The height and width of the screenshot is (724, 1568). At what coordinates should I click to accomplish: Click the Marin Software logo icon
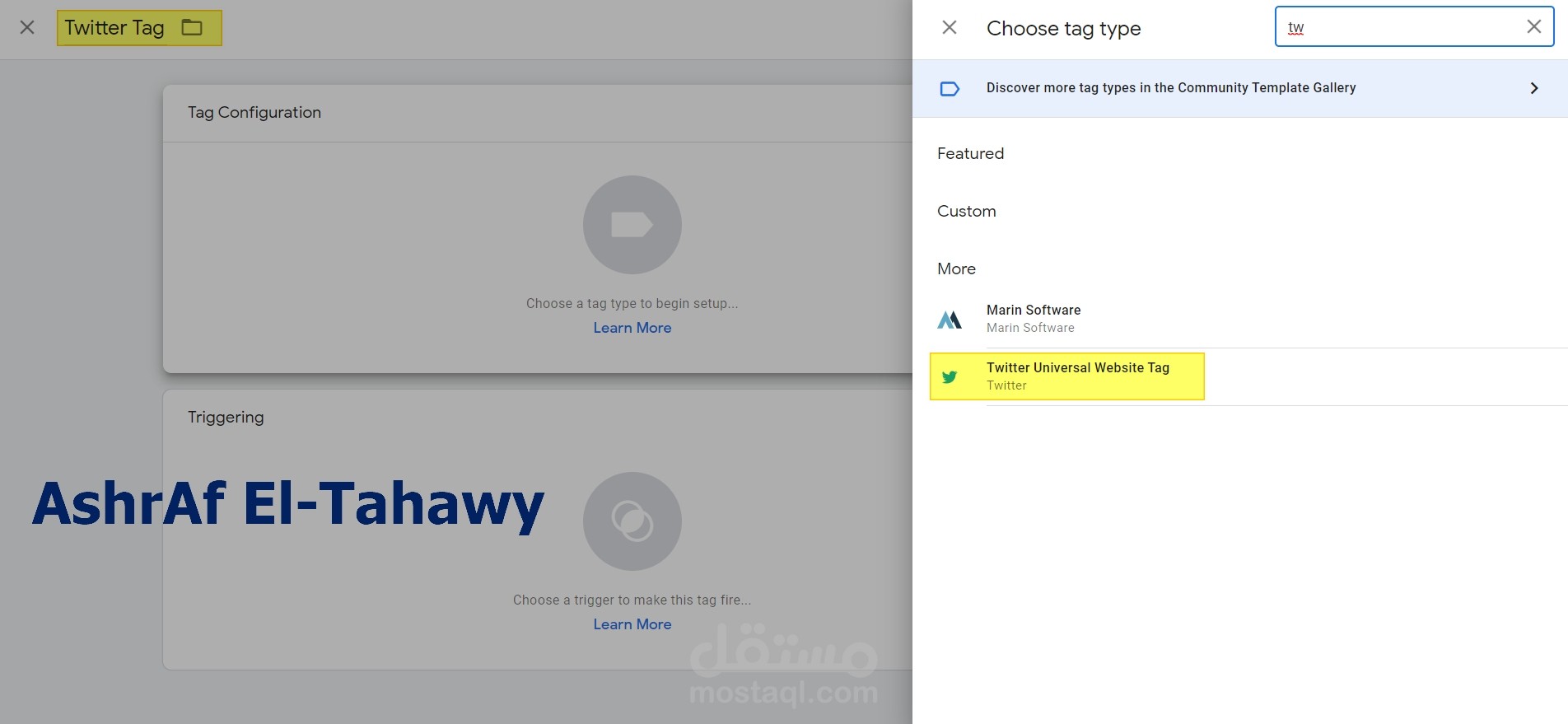[950, 319]
